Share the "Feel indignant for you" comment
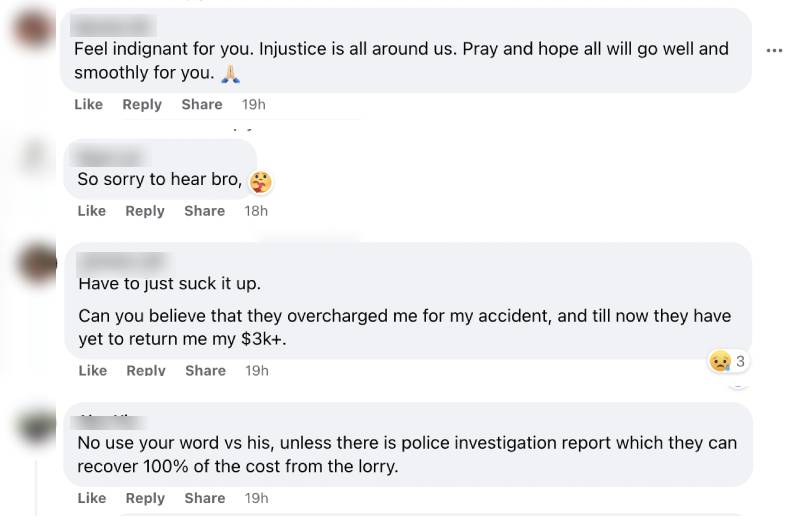Viewport: 800px width, 530px height. pyautogui.click(x=202, y=104)
